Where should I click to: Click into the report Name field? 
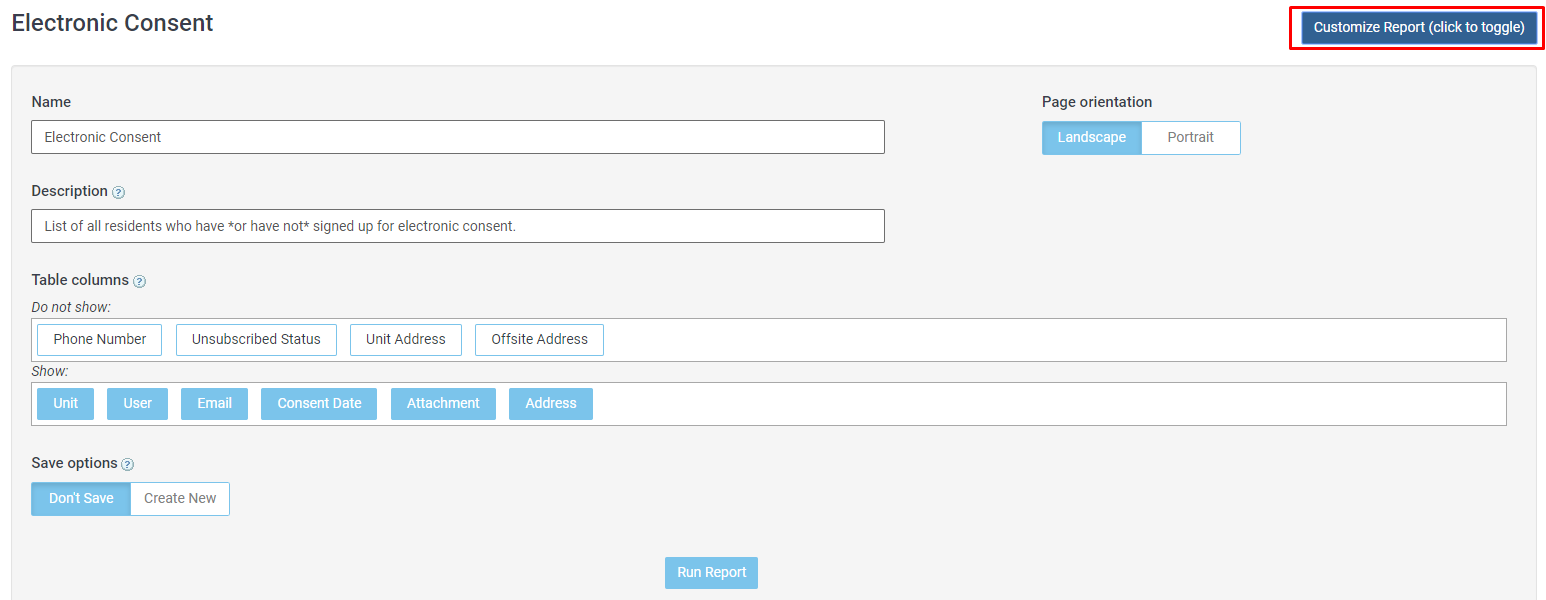pyautogui.click(x=457, y=138)
